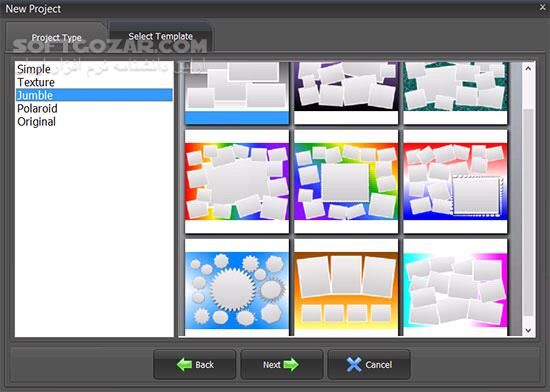Close the New Project window
The height and width of the screenshot is (392, 550).
tap(543, 7)
